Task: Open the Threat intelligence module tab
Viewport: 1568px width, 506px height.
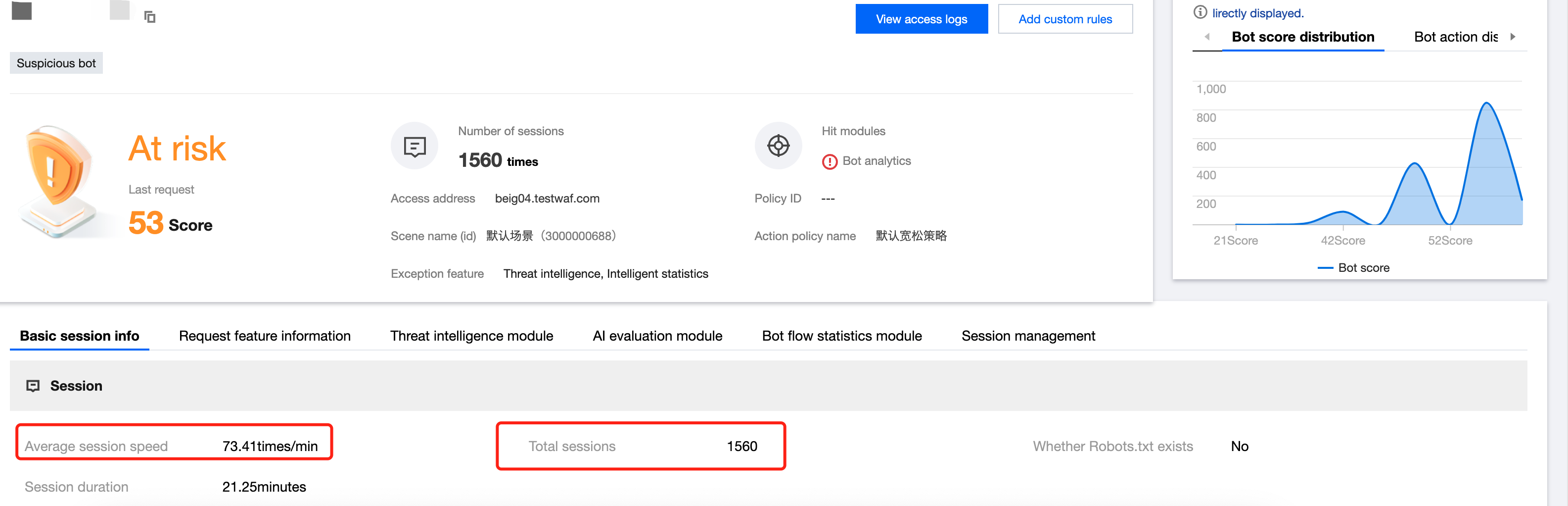Action: (x=472, y=336)
